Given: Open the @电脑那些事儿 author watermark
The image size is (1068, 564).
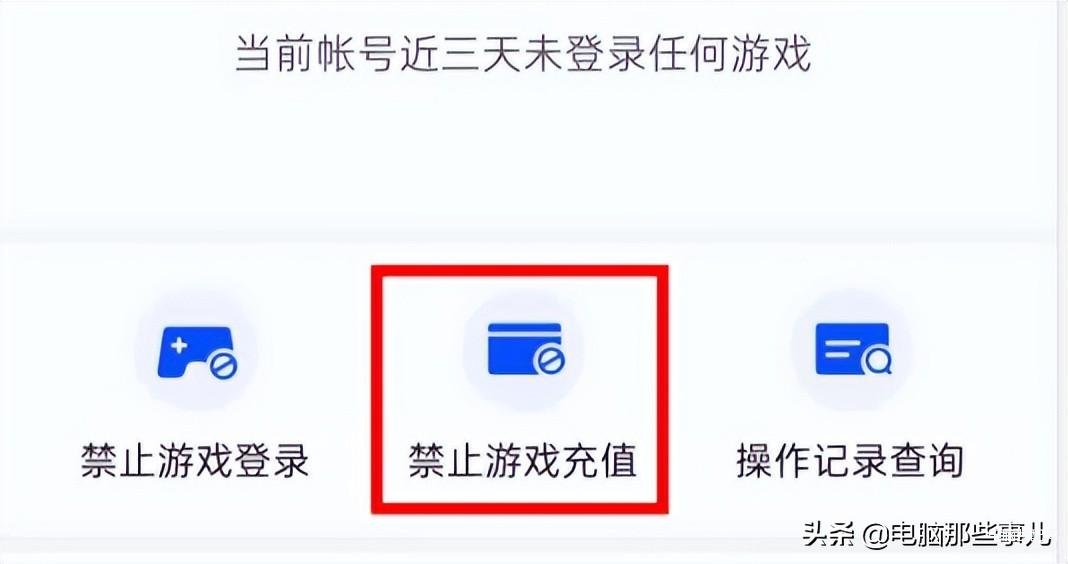Looking at the screenshot, I should (956, 535).
